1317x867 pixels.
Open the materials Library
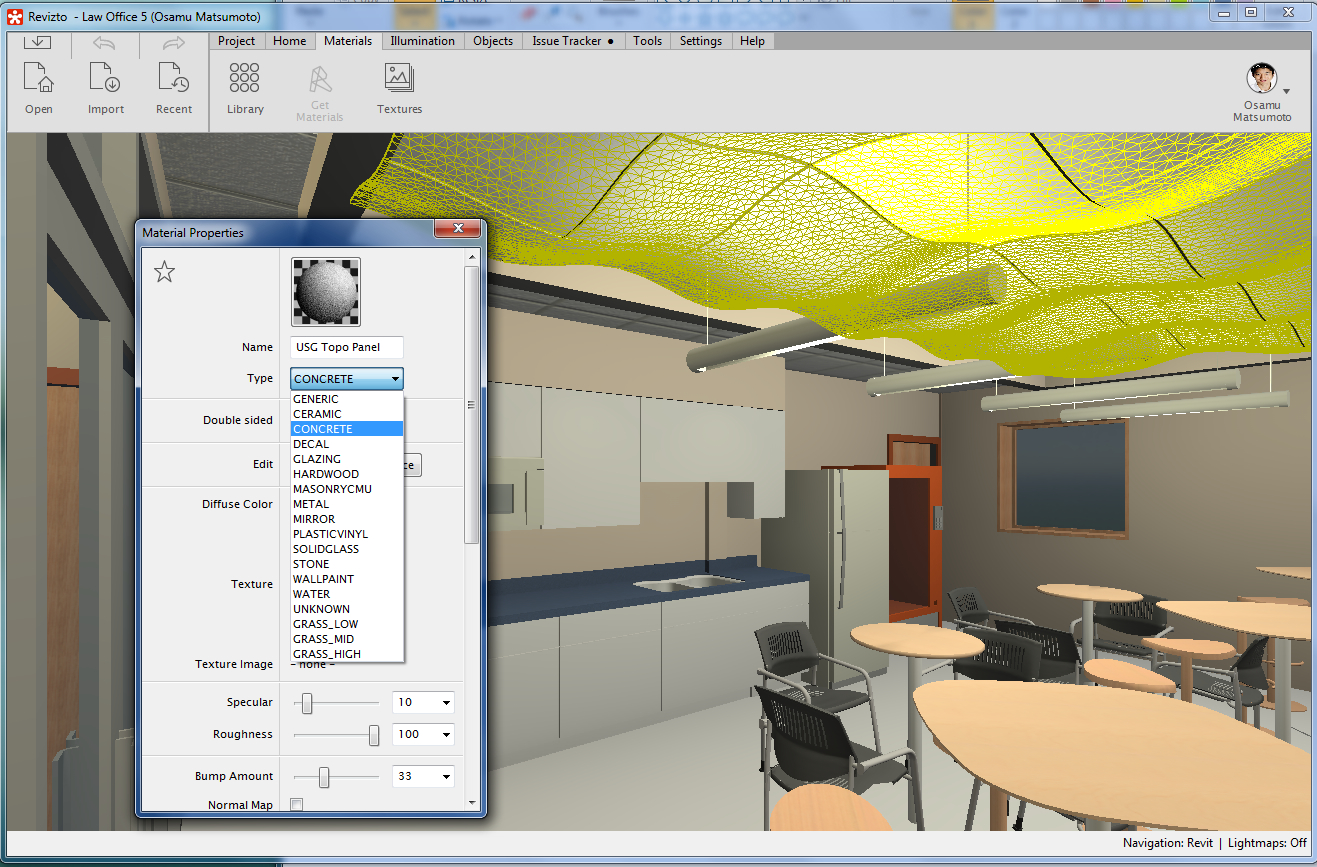245,78
